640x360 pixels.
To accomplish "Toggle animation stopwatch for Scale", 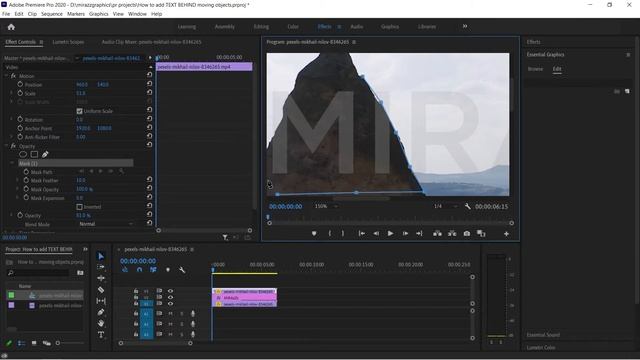I will 20,93.
